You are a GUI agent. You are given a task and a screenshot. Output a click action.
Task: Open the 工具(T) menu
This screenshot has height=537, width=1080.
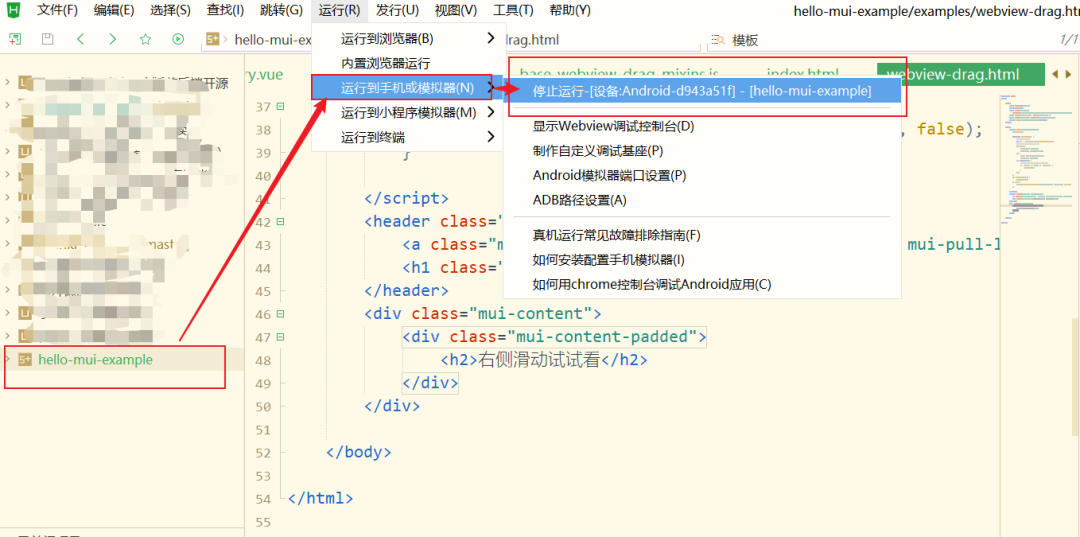tap(513, 10)
